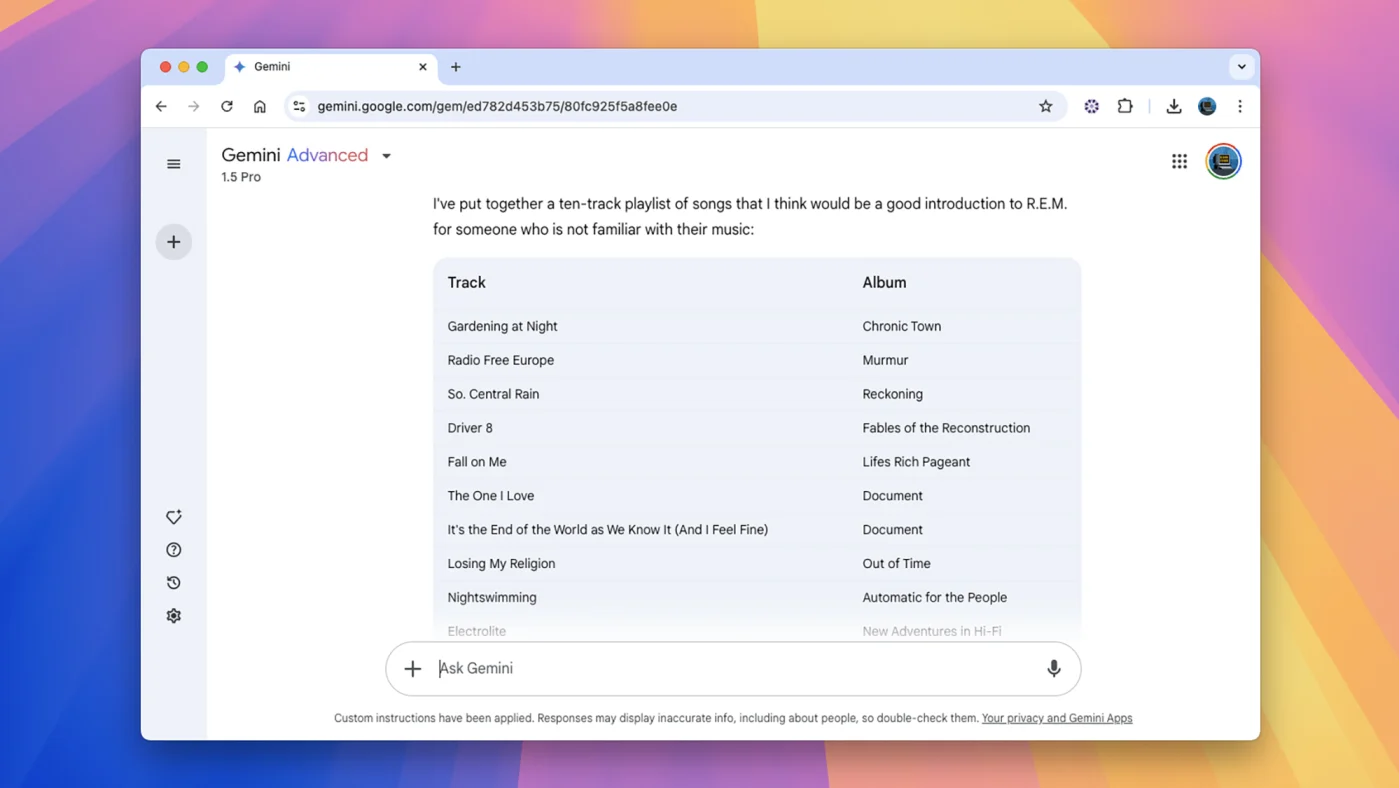This screenshot has width=1399, height=788.
Task: Select the Gemini browser tab
Action: 320,67
